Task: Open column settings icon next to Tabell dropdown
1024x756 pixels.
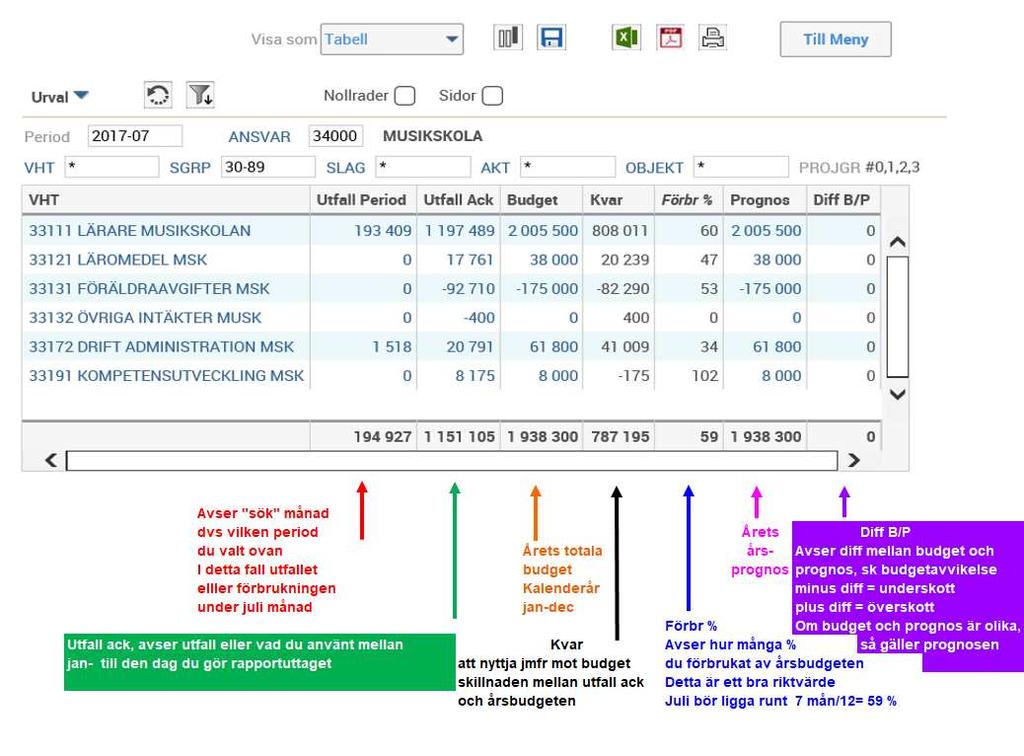Action: pyautogui.click(x=508, y=38)
